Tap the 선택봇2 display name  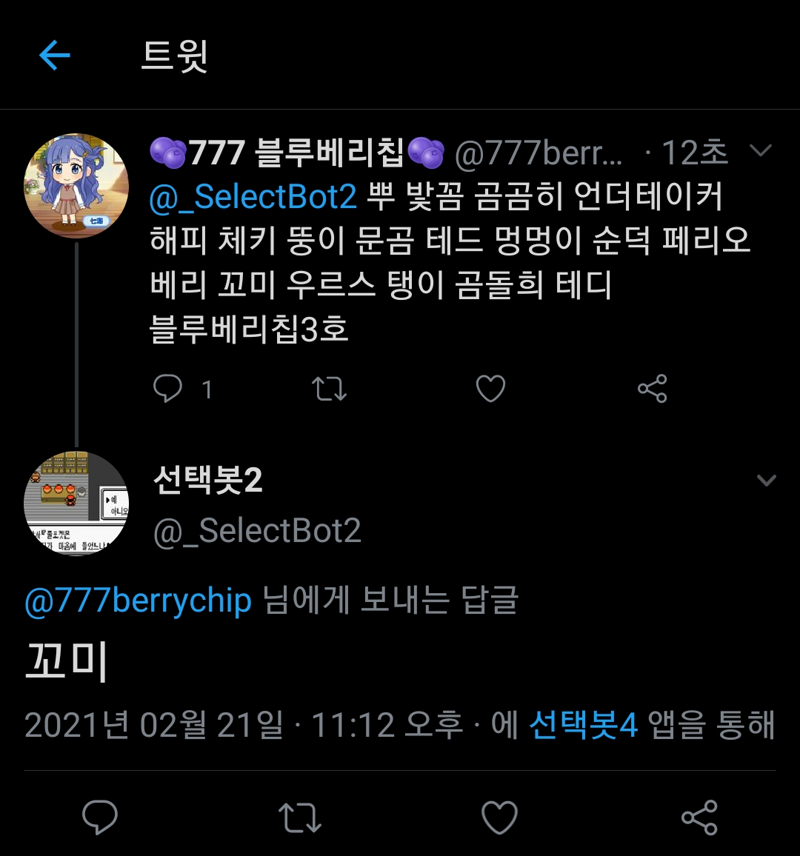[x=208, y=481]
